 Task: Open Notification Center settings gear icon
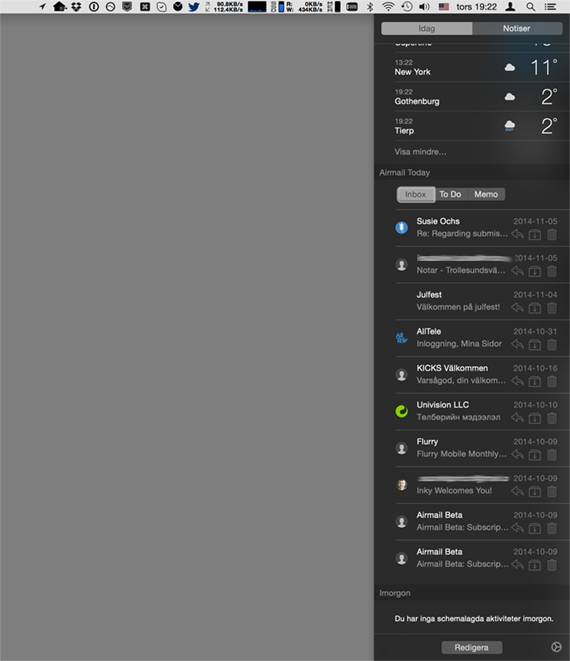[x=556, y=647]
